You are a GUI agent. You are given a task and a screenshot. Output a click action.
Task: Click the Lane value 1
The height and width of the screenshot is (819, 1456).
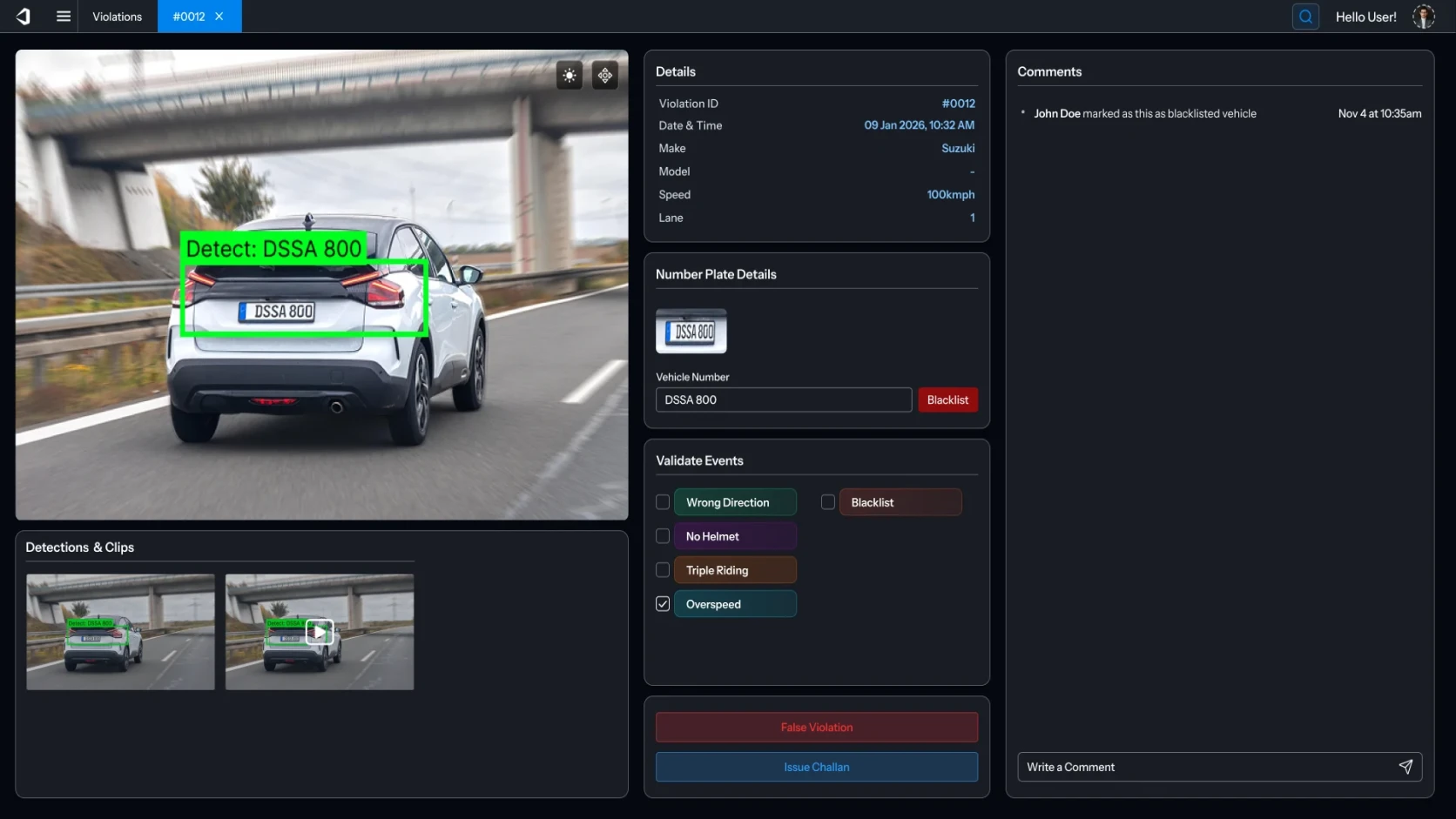[973, 218]
